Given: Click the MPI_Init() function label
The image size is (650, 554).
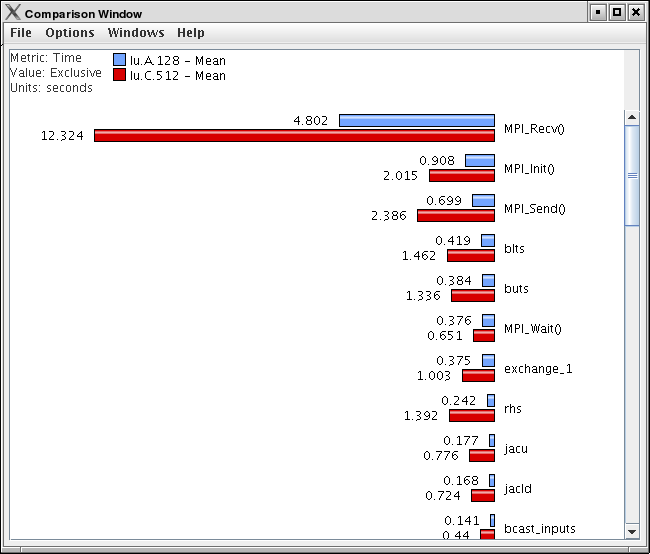Looking at the screenshot, I should click(x=529, y=169).
